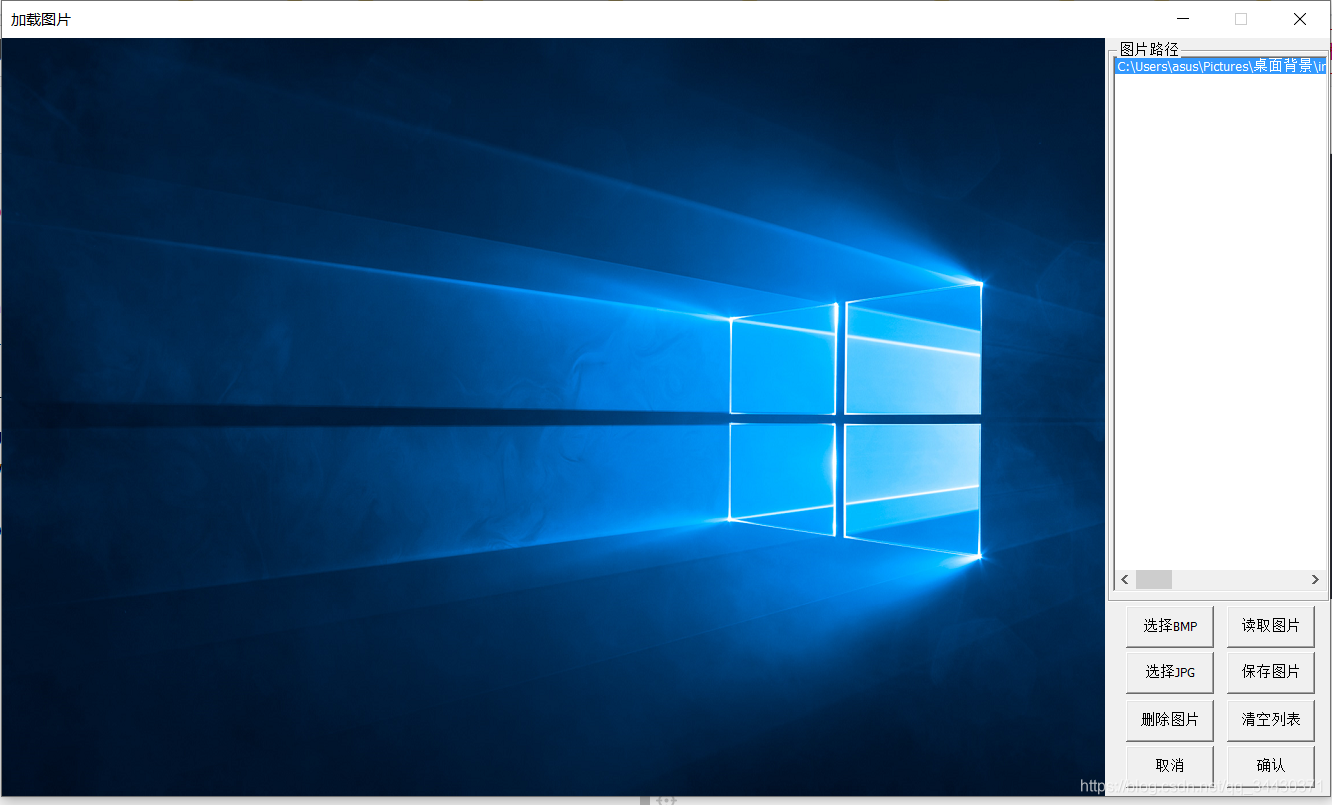Click the loaded Windows wallpaper image

tap(553, 417)
